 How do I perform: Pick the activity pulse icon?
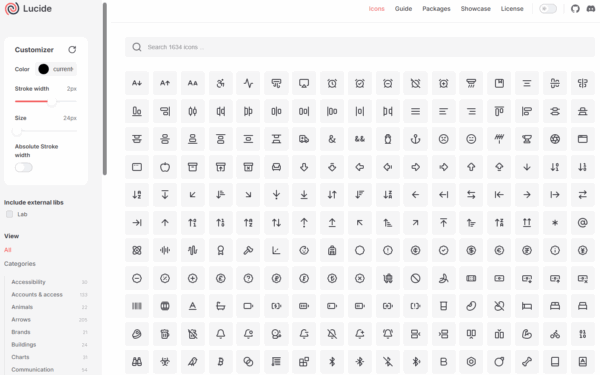coord(248,83)
